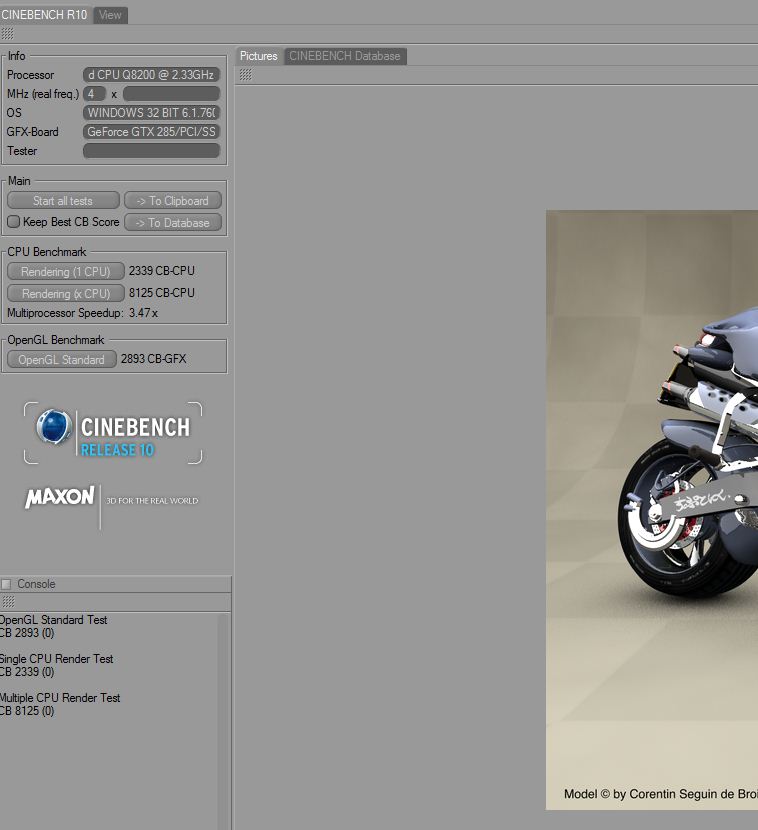Click the Multiple CPU Render Test console line

60,698
